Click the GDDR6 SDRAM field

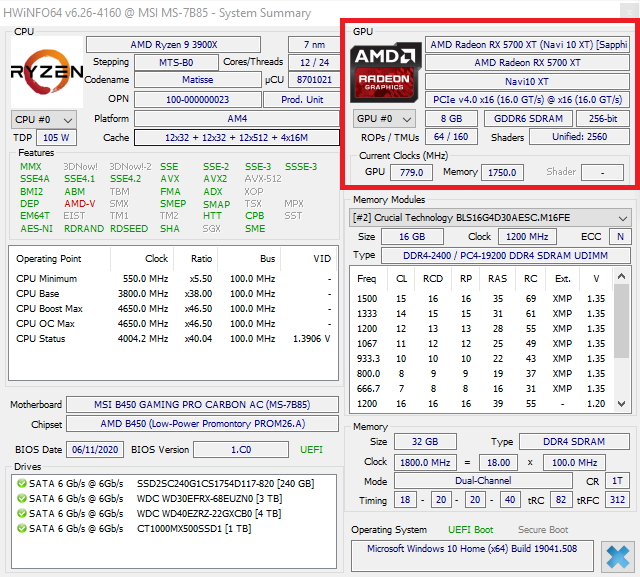point(528,119)
